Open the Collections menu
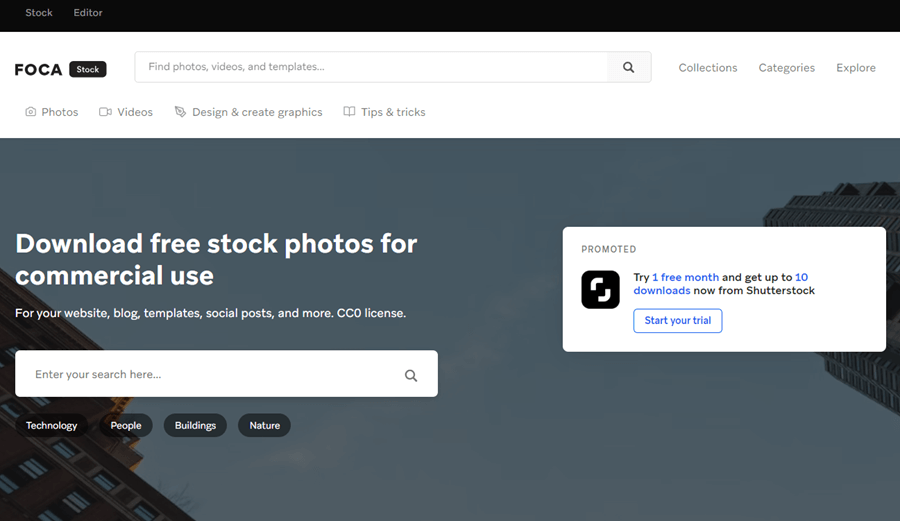The image size is (900, 521). [707, 68]
